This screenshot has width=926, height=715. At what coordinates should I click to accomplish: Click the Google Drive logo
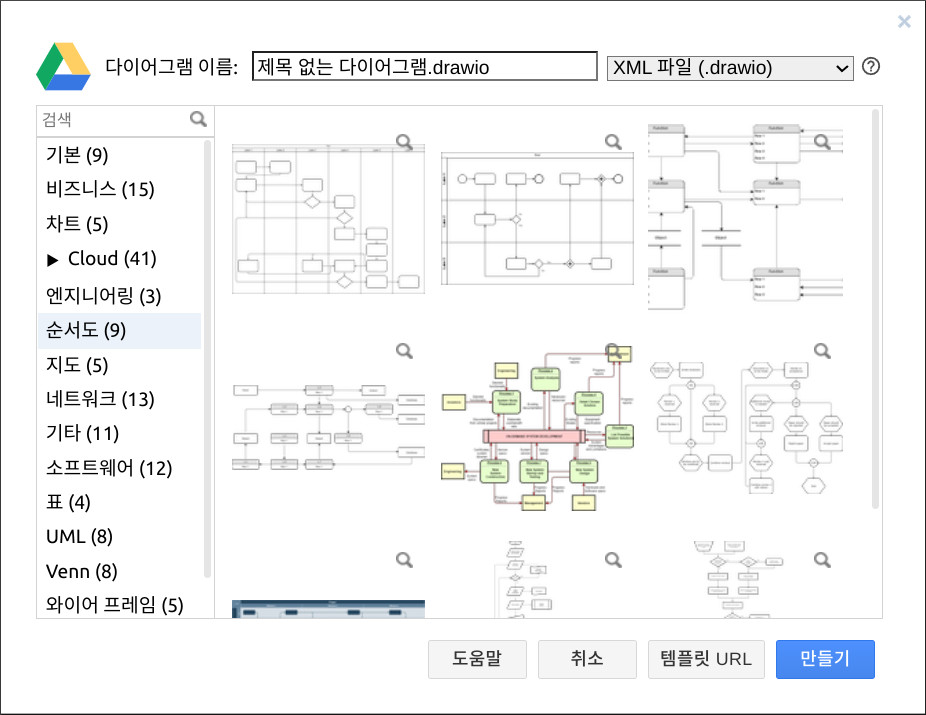click(63, 66)
